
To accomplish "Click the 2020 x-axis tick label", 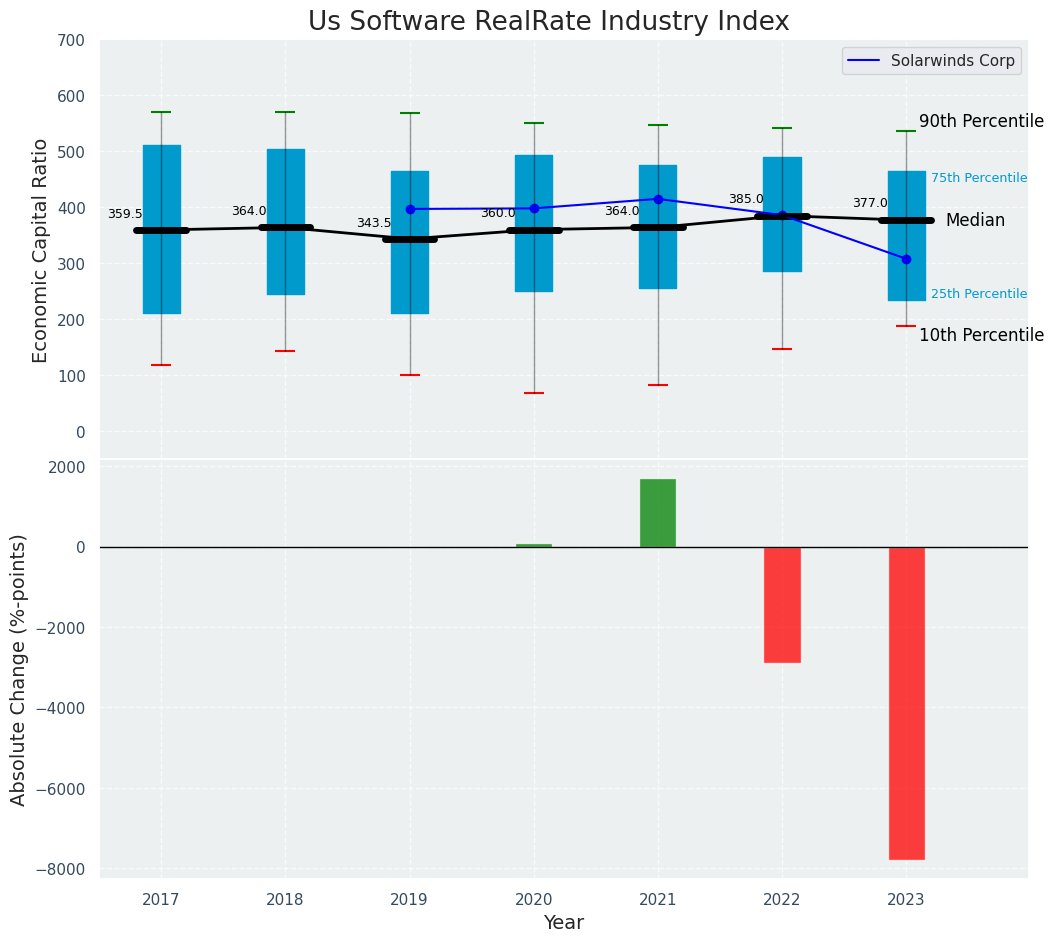I will [533, 900].
